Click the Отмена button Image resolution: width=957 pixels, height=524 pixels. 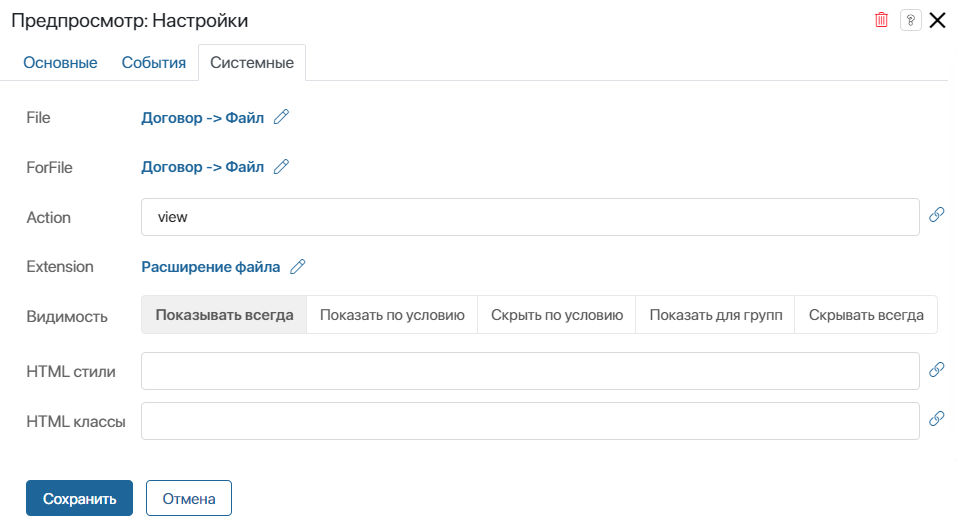click(x=189, y=498)
